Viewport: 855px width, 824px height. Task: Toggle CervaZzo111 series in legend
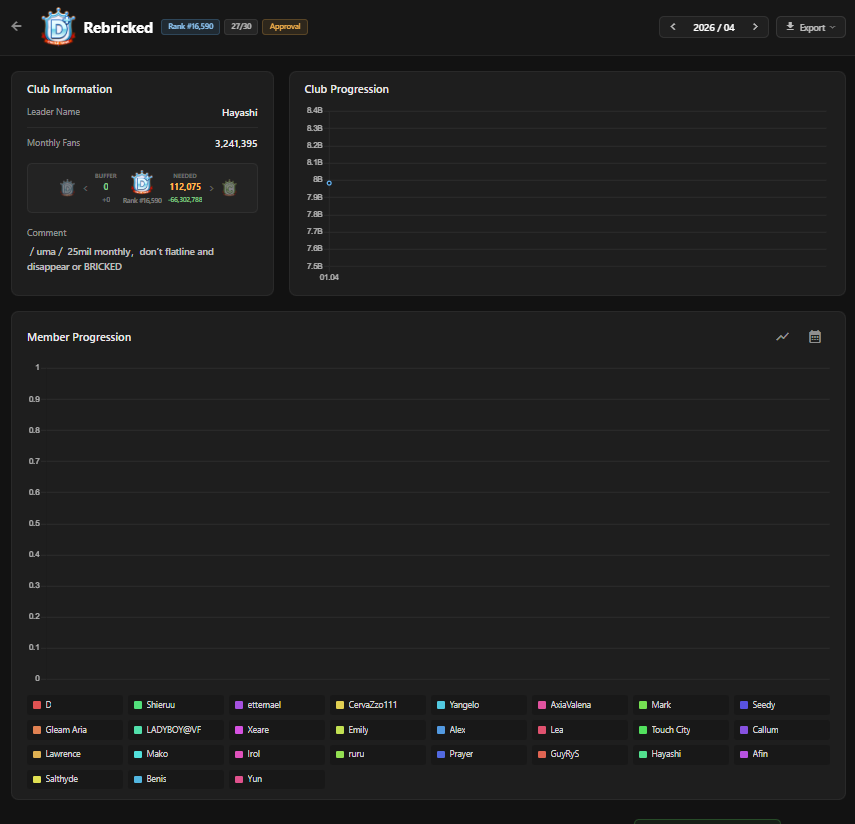tap(377, 705)
